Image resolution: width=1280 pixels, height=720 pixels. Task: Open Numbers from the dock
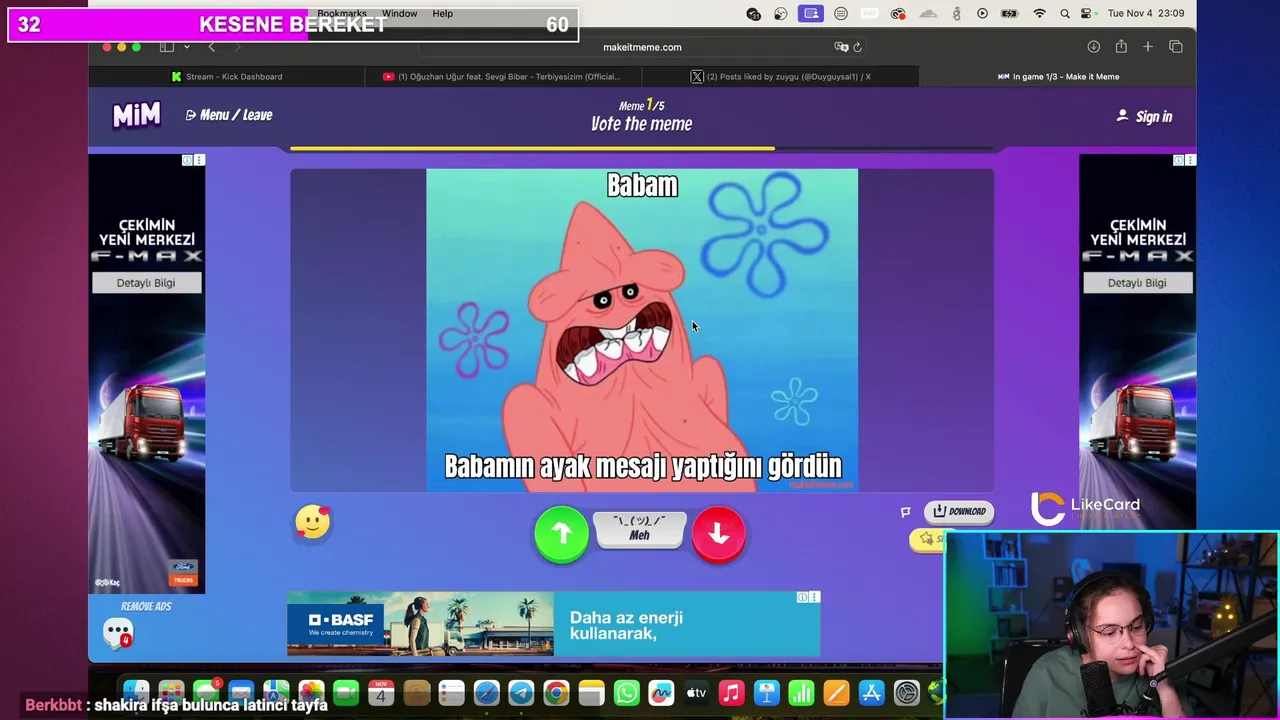[x=801, y=692]
